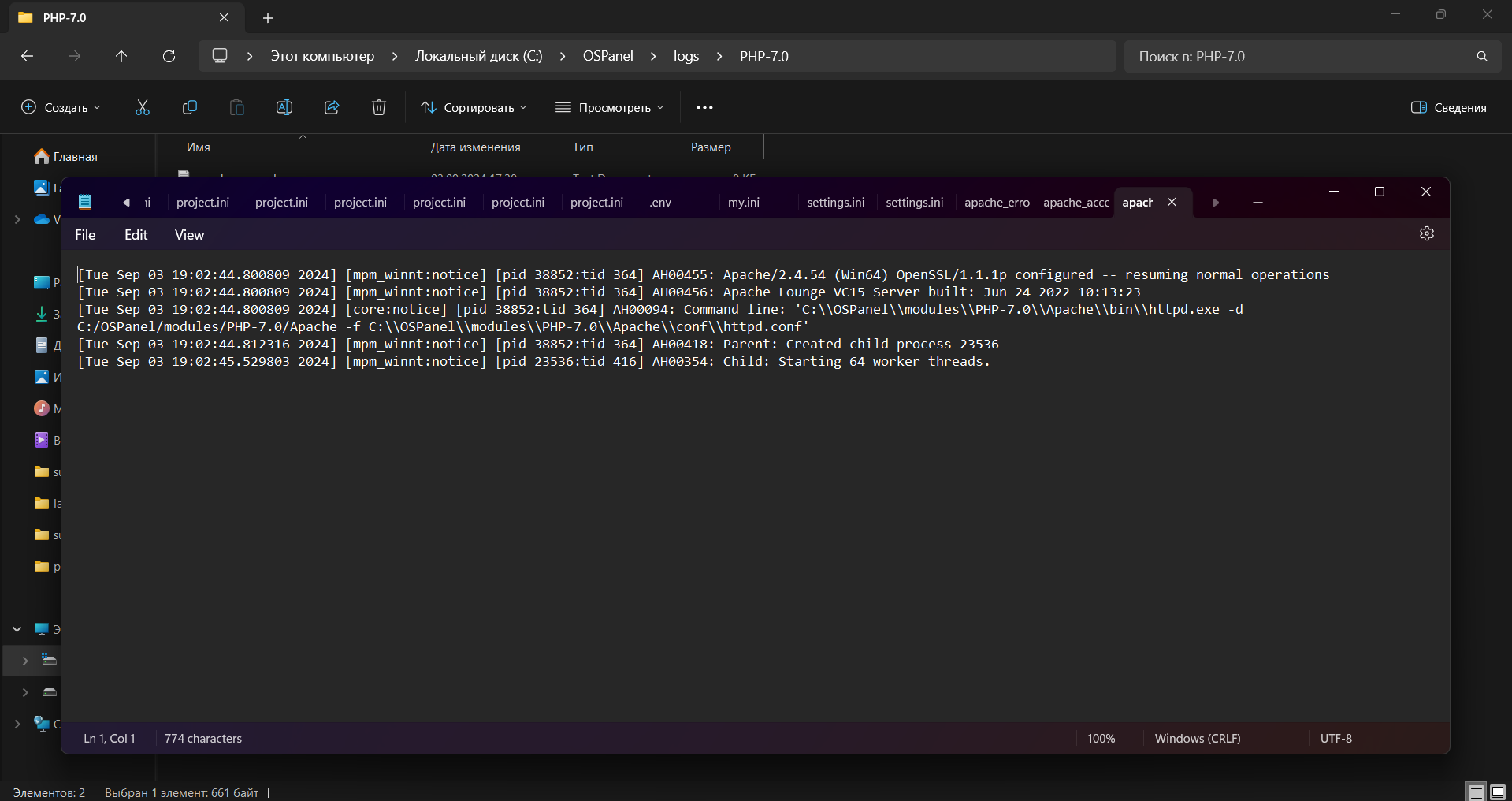Click the Share icon in Explorer toolbar
This screenshot has height=801, width=1512.
click(x=332, y=107)
